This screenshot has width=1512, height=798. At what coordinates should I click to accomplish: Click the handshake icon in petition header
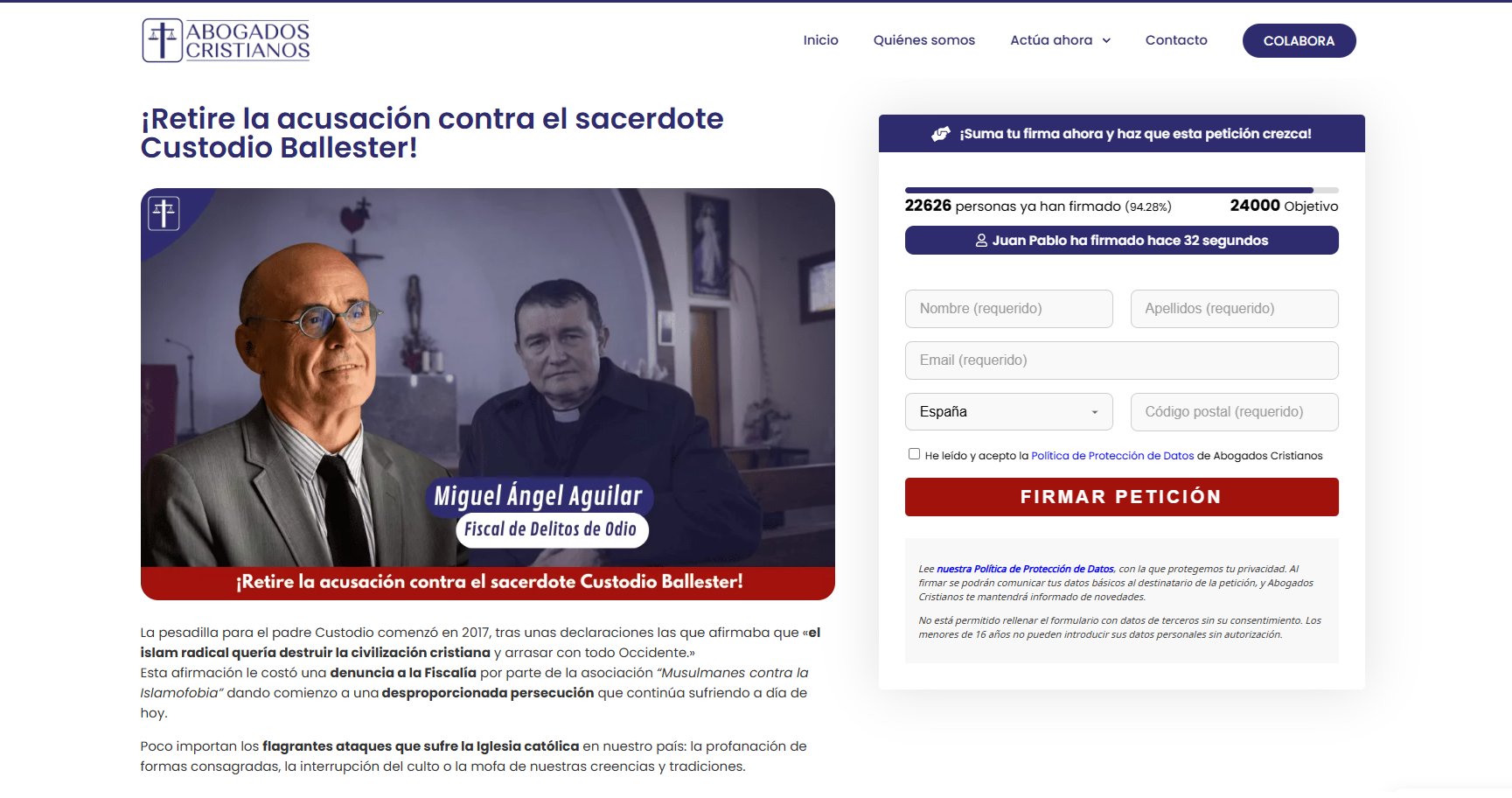[941, 134]
